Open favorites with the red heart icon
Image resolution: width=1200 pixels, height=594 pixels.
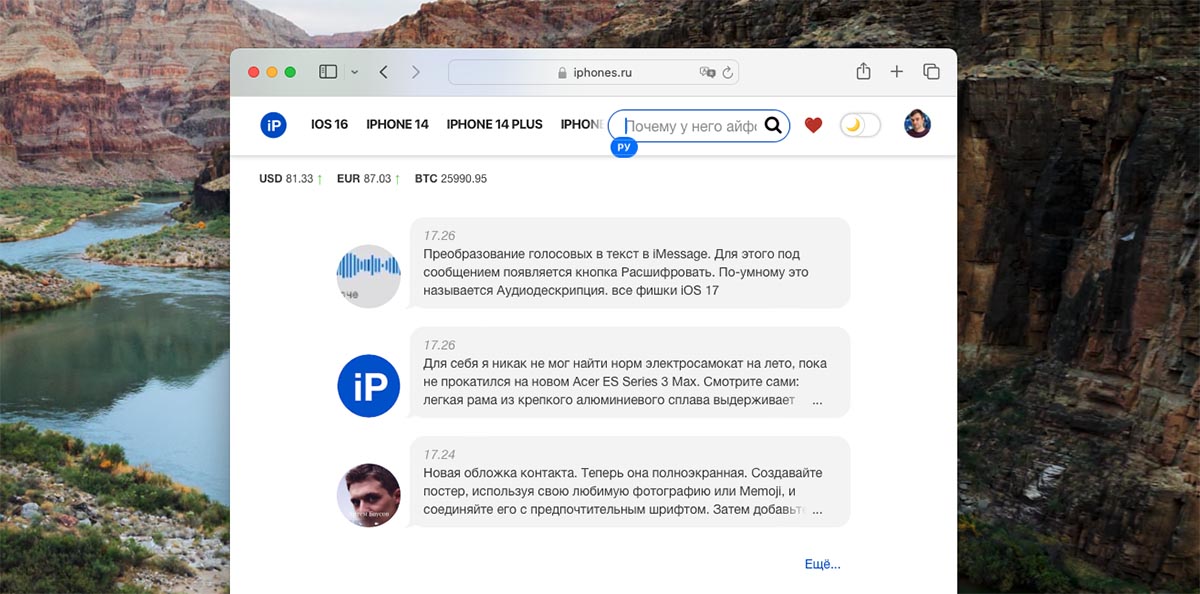(x=813, y=125)
